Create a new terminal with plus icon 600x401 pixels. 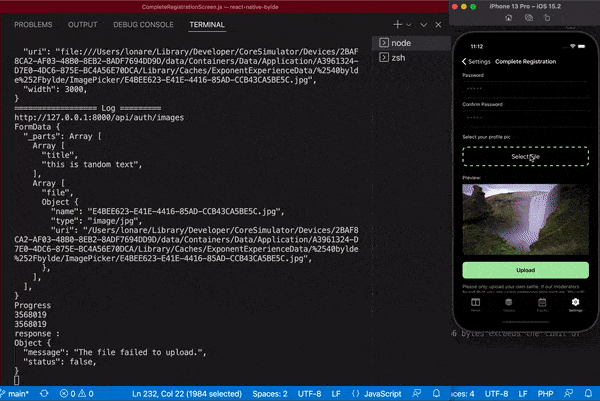(398, 24)
